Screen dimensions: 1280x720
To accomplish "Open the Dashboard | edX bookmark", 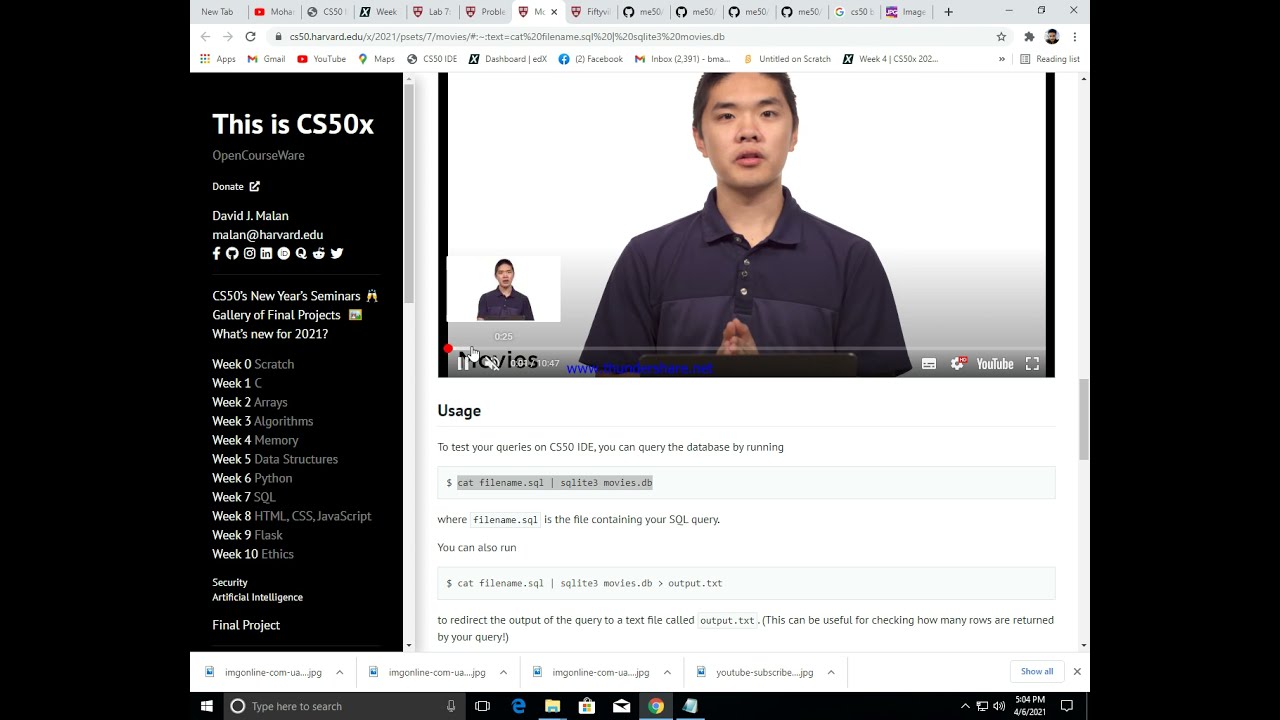I will [507, 59].
